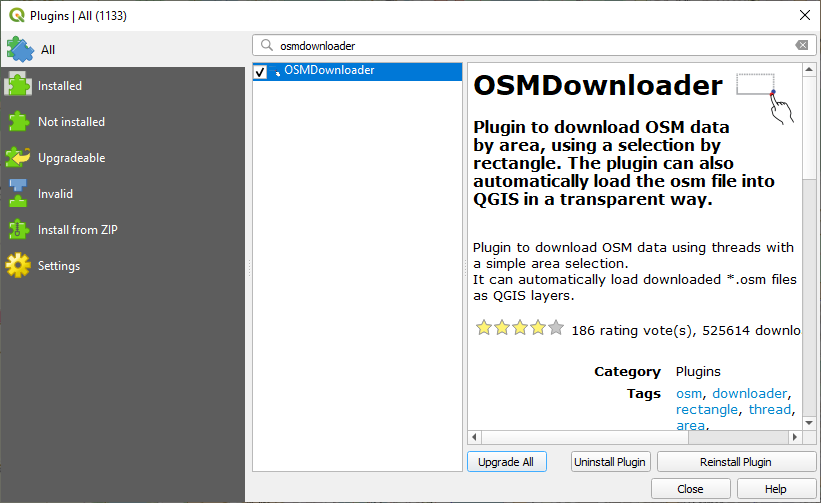Image resolution: width=821 pixels, height=503 pixels.
Task: Click the Uninstall Plugin button
Action: tap(610, 462)
